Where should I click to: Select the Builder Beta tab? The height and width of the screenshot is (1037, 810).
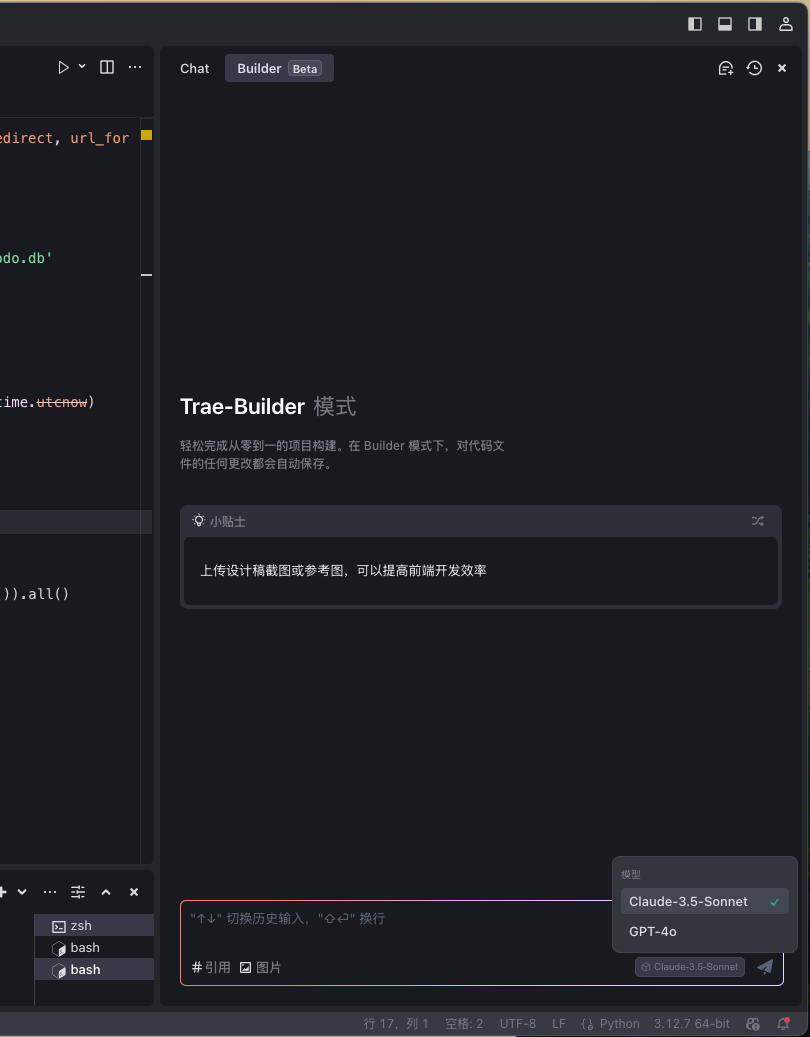click(279, 69)
